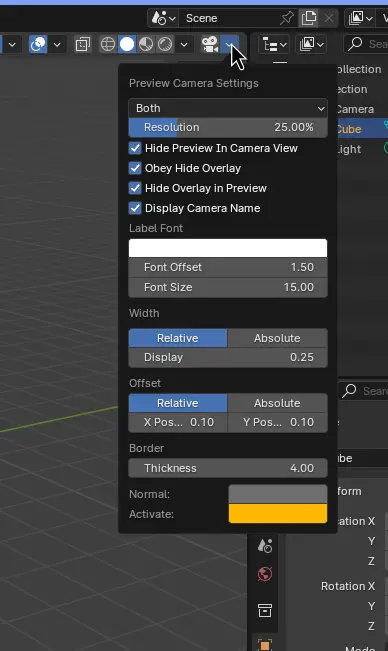The image size is (388, 651).
Task: Adjust the Resolution slider
Action: coord(228,127)
